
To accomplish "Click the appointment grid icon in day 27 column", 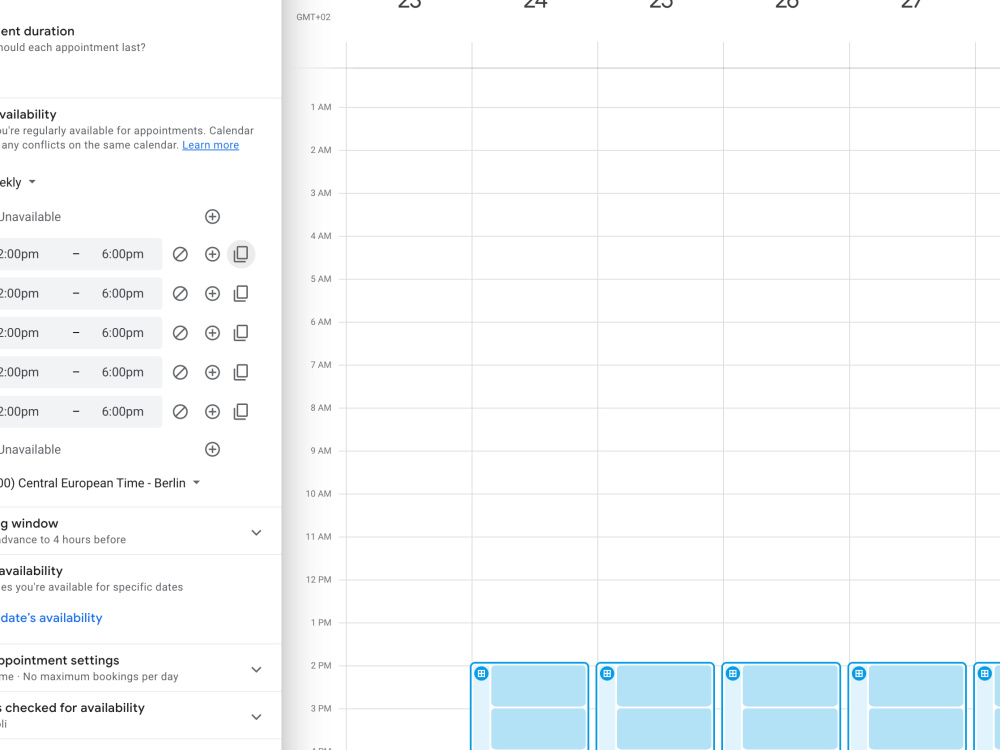I will click(x=859, y=673).
